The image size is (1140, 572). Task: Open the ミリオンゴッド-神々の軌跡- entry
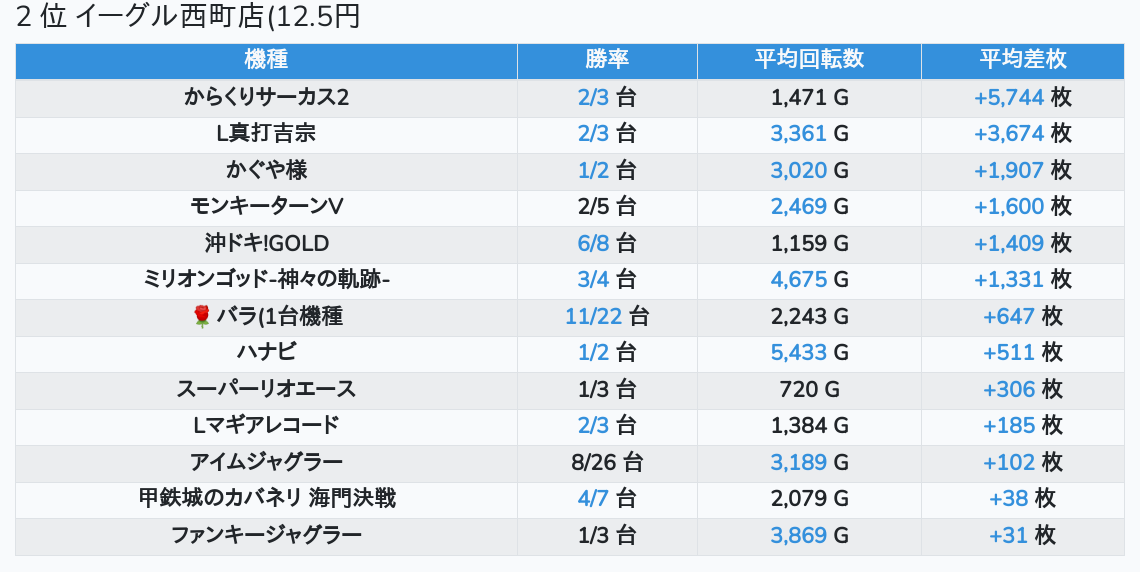tap(267, 280)
